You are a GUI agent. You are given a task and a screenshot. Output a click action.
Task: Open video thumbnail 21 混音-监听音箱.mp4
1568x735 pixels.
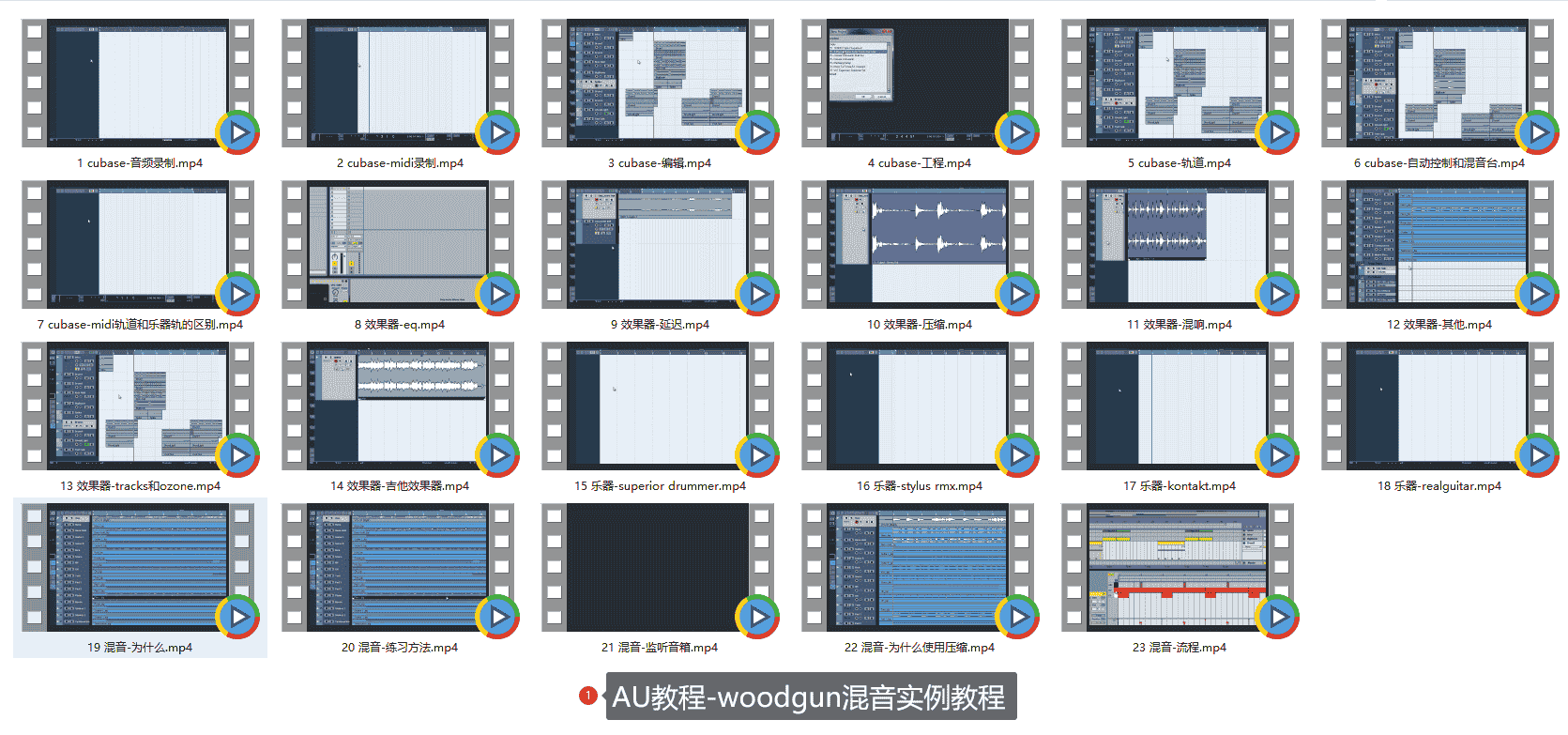coord(659,568)
